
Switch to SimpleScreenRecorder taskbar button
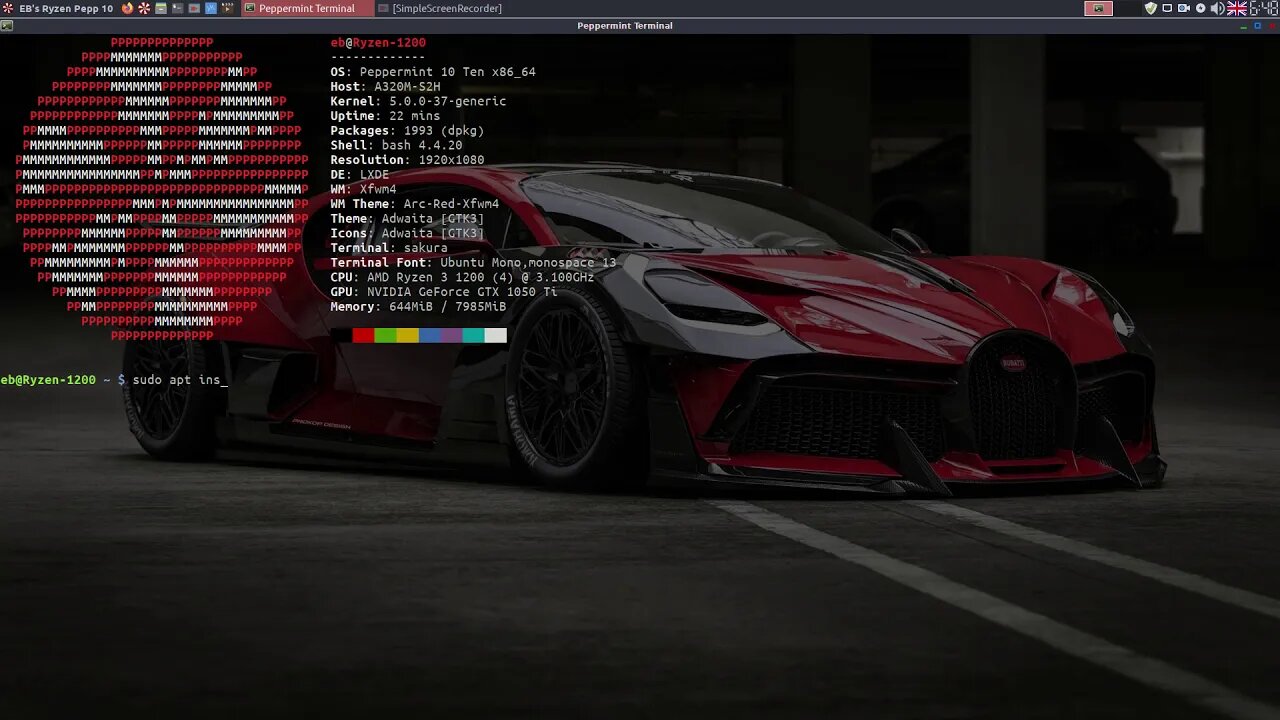pyautogui.click(x=440, y=8)
